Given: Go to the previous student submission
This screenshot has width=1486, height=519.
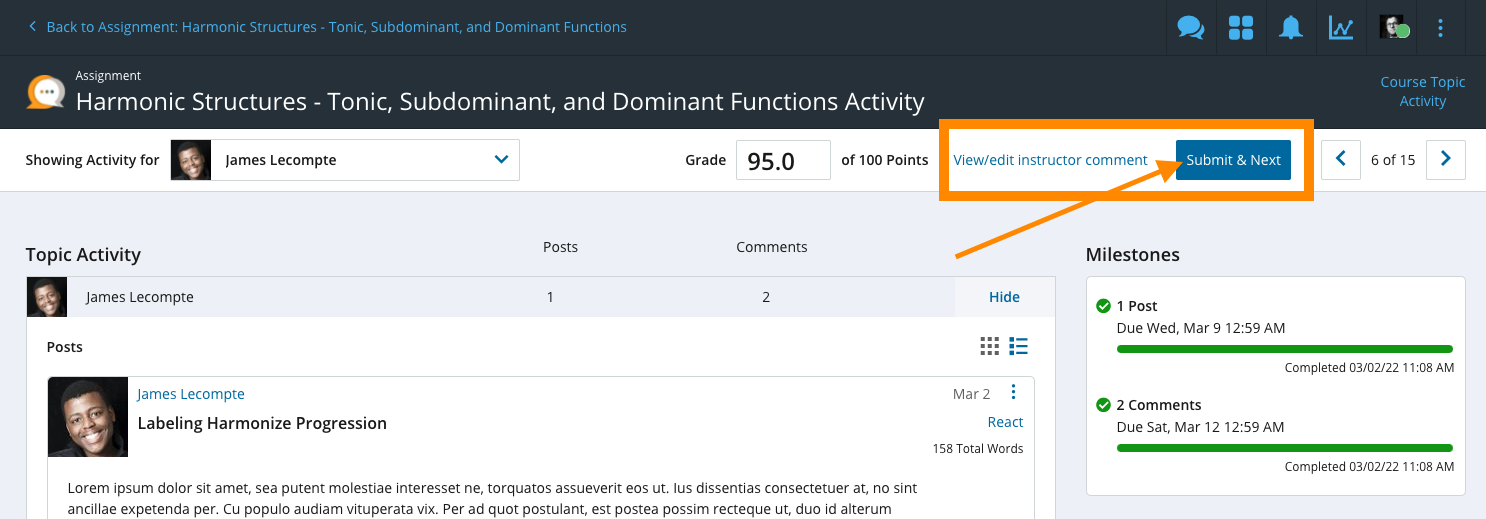Looking at the screenshot, I should point(1341,159).
